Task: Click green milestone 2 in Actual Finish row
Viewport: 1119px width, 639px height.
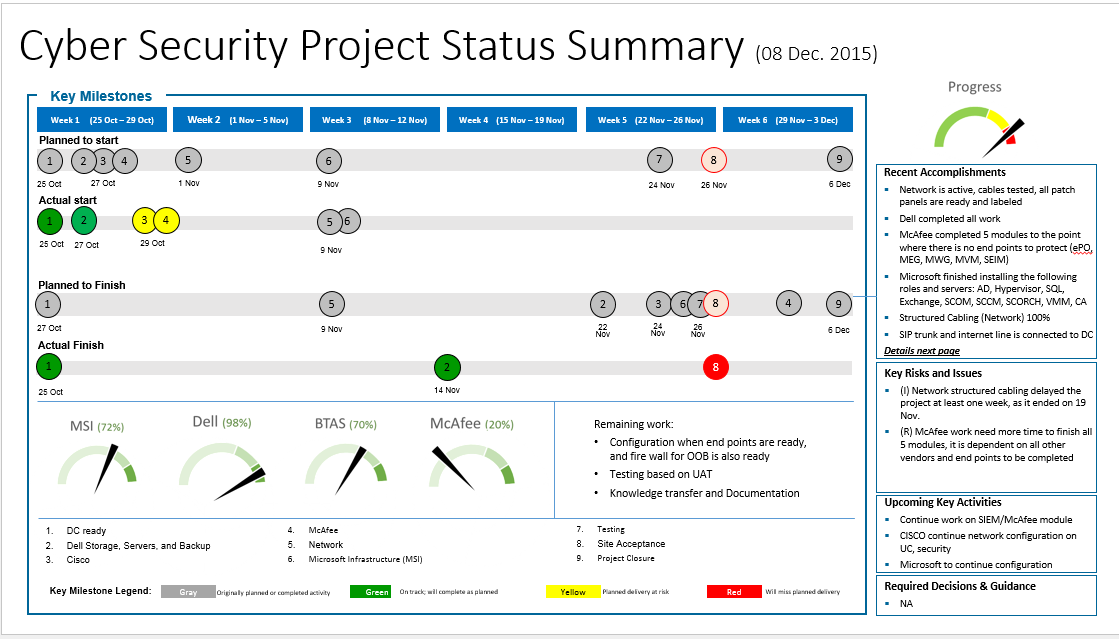Action: coord(447,367)
